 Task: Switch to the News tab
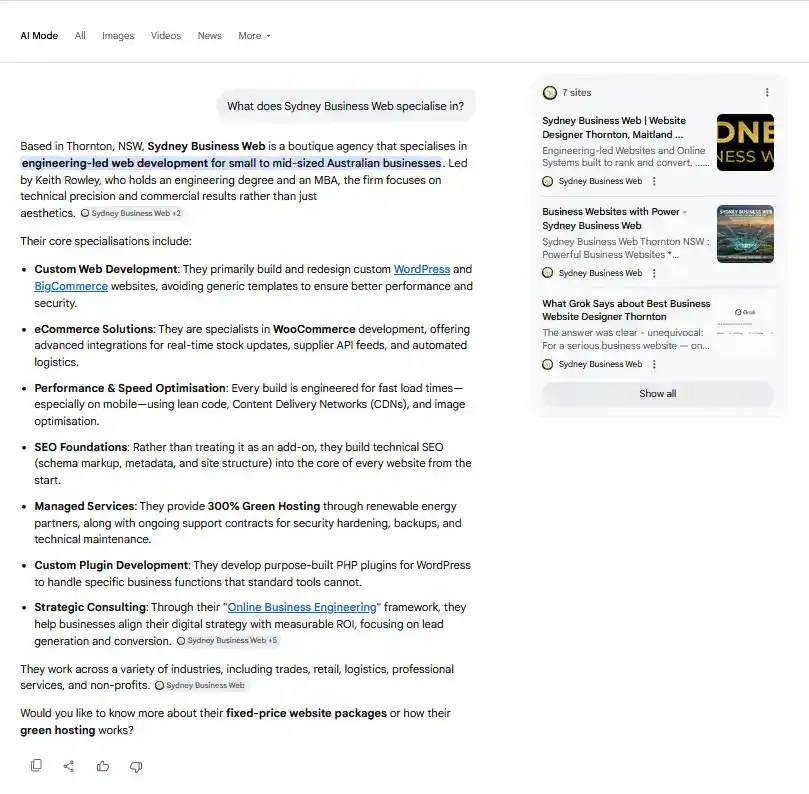209,36
